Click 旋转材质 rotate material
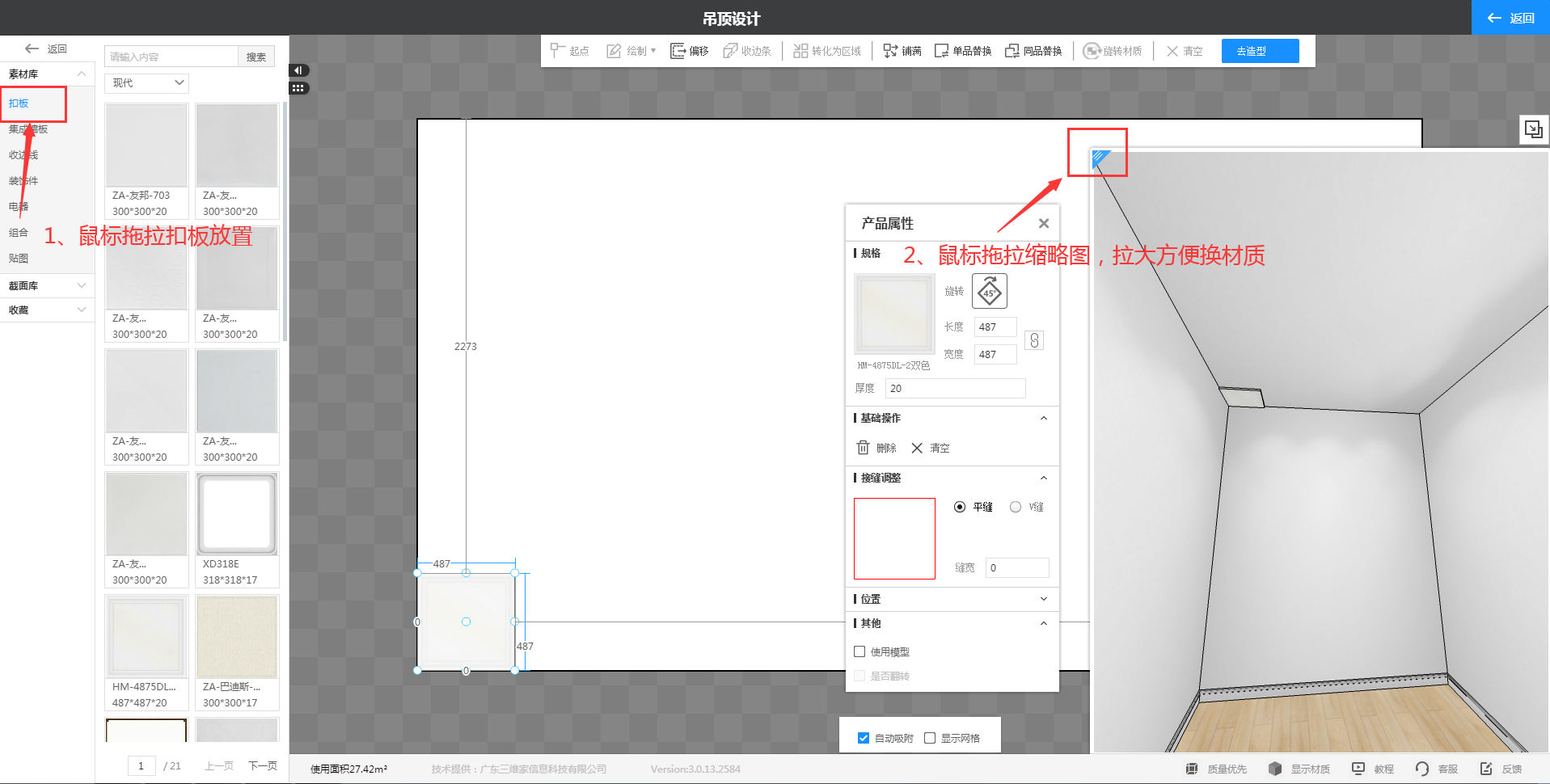1550x784 pixels. pyautogui.click(x=1113, y=51)
